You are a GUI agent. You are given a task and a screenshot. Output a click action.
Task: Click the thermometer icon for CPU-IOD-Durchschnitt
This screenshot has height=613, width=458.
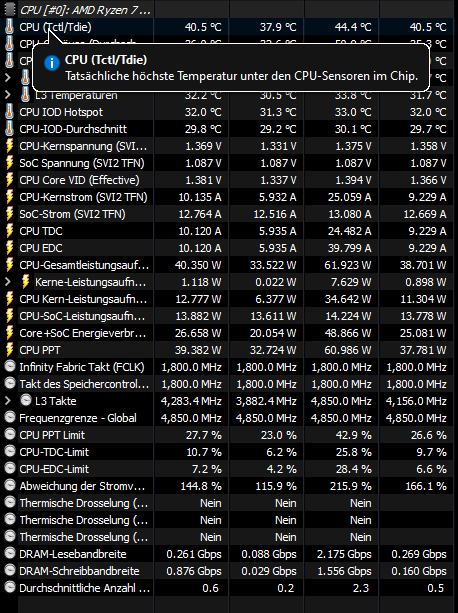[x=9, y=129]
